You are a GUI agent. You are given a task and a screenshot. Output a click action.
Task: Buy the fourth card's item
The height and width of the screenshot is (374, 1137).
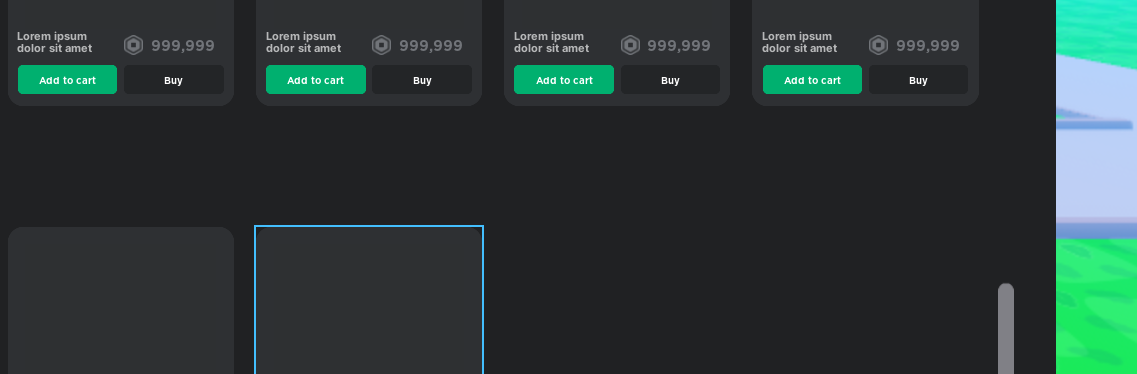coord(918,80)
